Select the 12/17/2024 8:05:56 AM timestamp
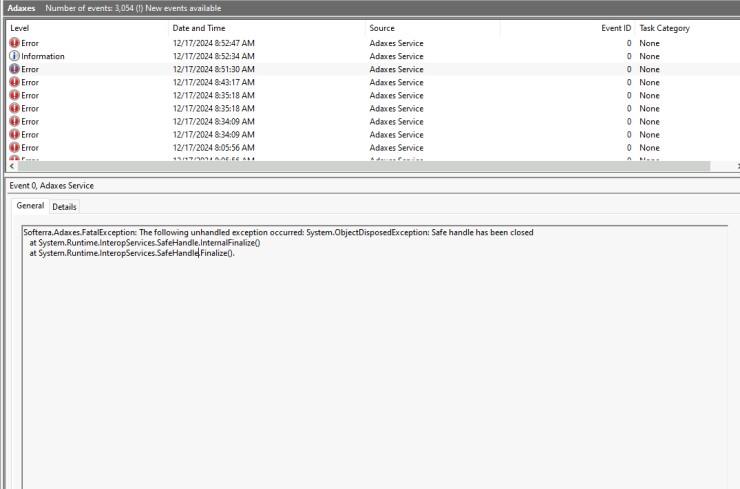The height and width of the screenshot is (489, 740). tap(213, 147)
